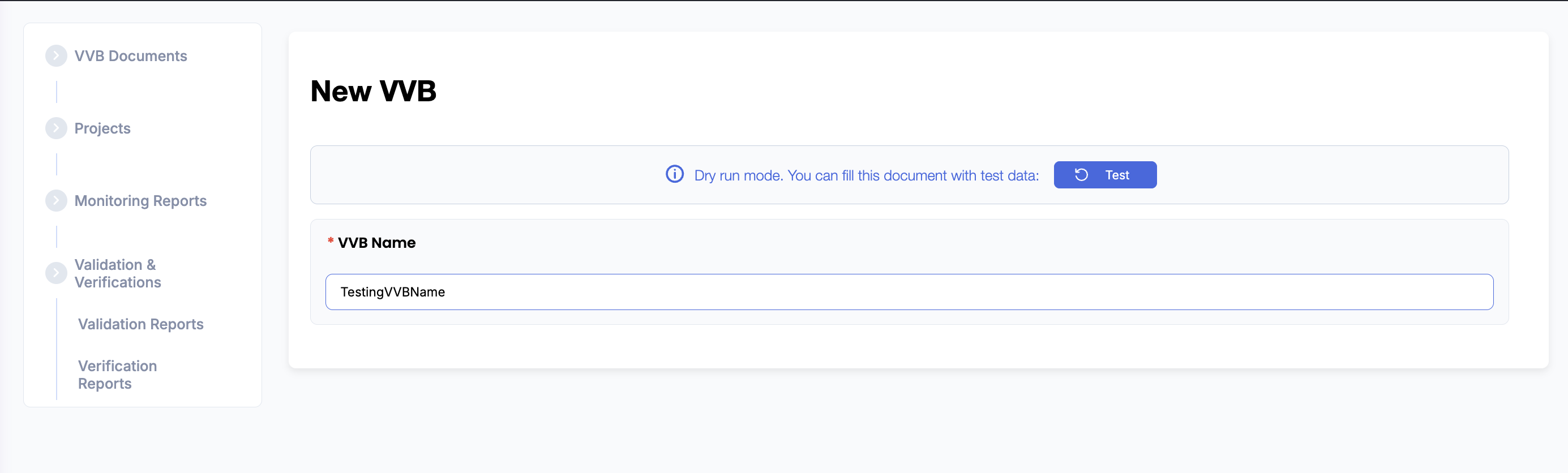The height and width of the screenshot is (473, 1568).
Task: Go to the Projects section
Action: pos(102,128)
